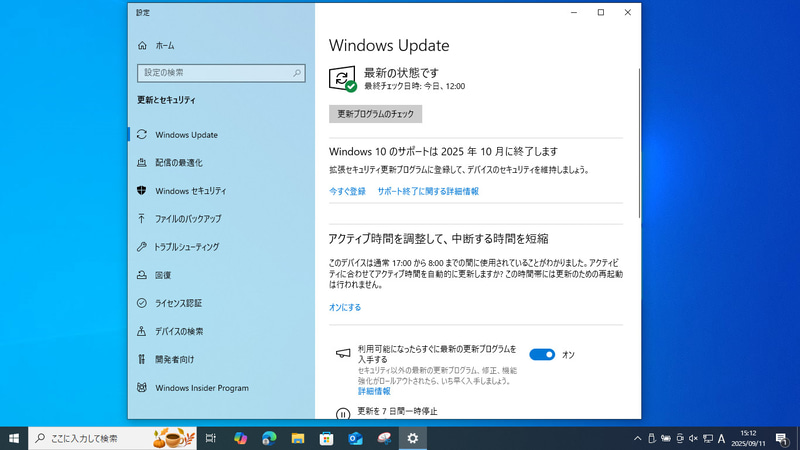Image resolution: width=800 pixels, height=450 pixels.
Task: Click the アクティブ時間を調整して heading
Action: pyautogui.click(x=439, y=239)
